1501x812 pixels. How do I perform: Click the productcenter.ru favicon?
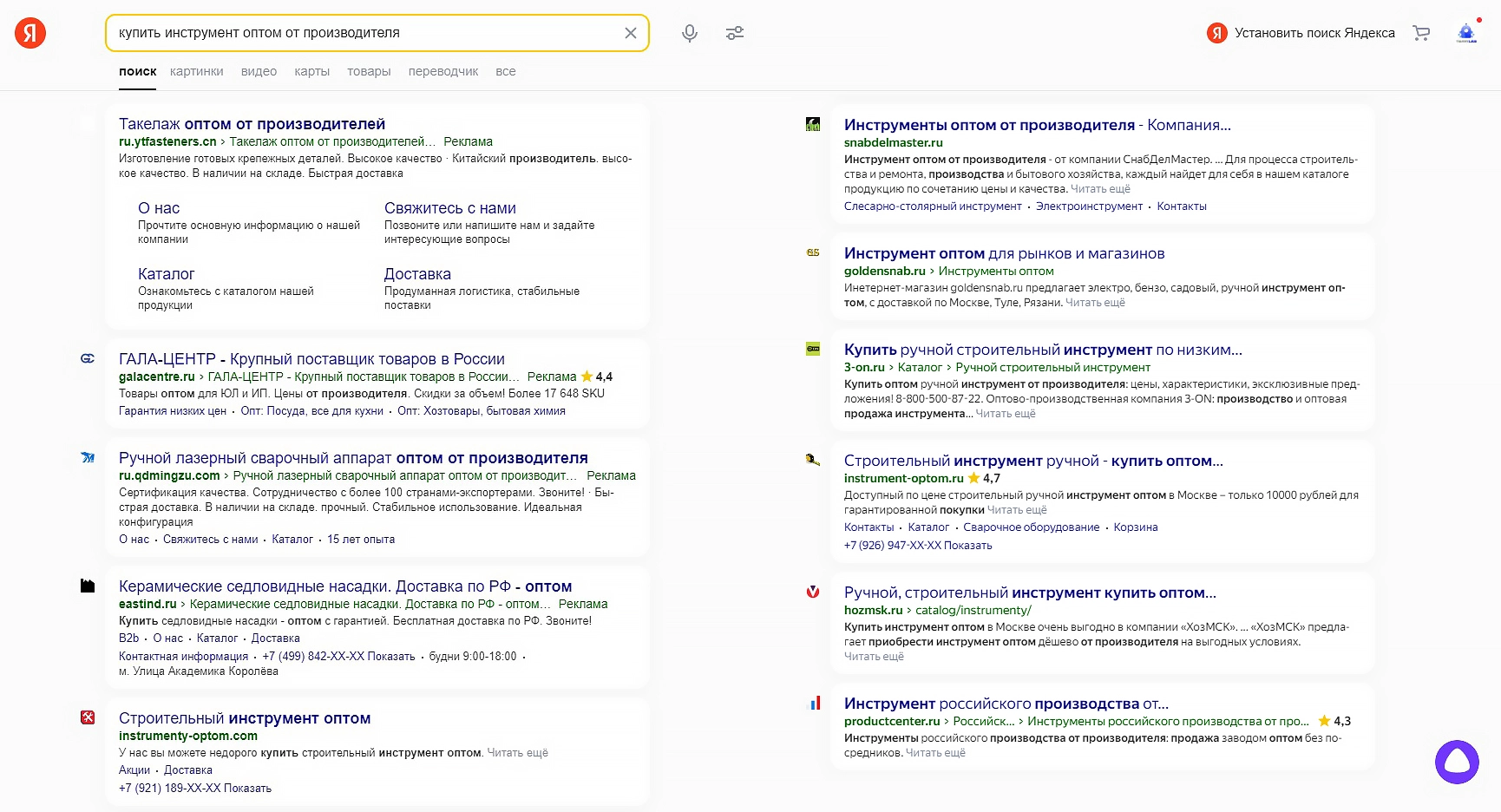[813, 703]
